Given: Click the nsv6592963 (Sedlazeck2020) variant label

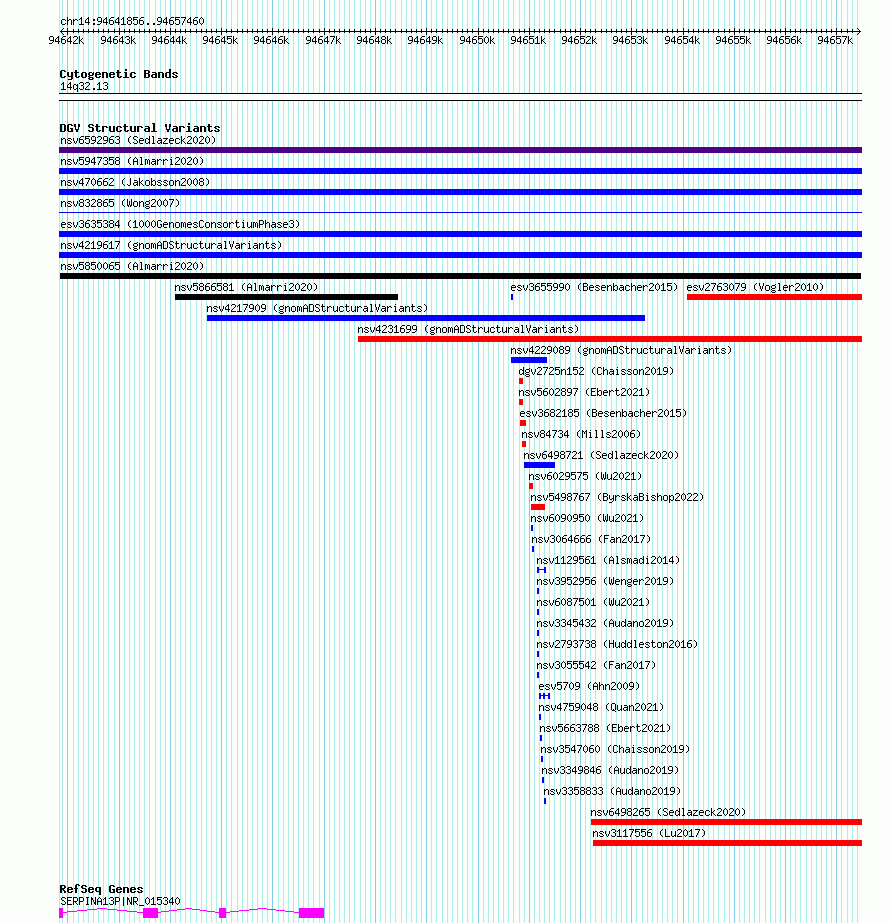Looking at the screenshot, I should coord(138,140).
